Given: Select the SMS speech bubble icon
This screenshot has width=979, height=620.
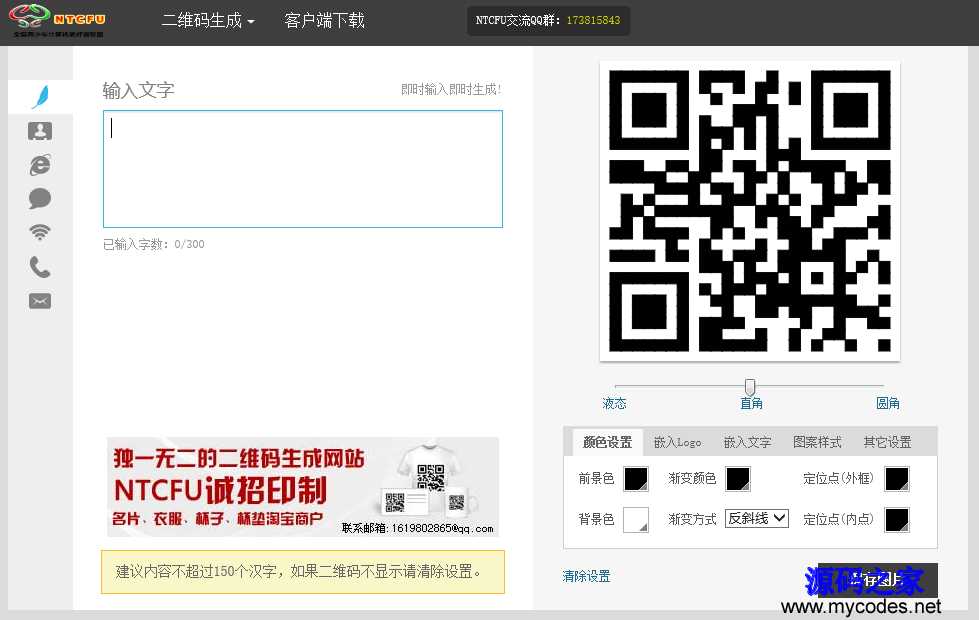Looking at the screenshot, I should (40, 199).
